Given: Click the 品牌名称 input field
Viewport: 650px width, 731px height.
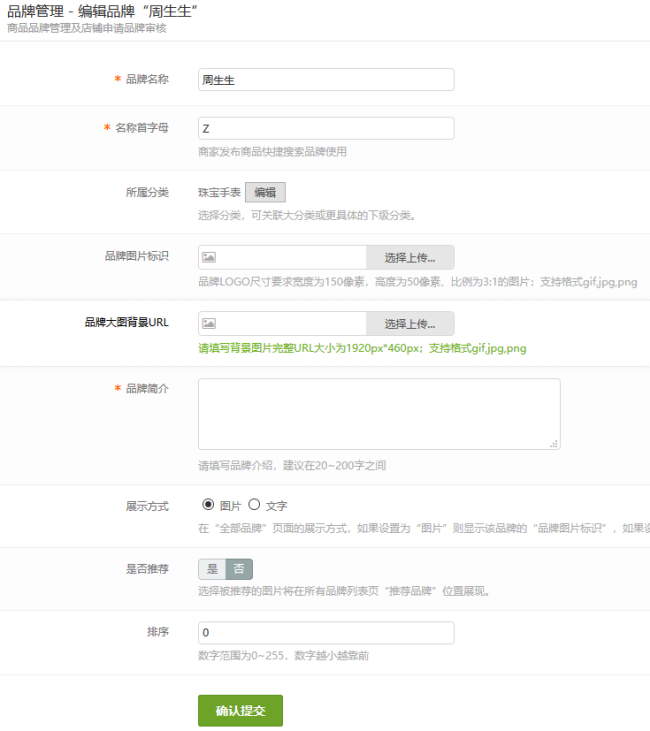Looking at the screenshot, I should [326, 80].
